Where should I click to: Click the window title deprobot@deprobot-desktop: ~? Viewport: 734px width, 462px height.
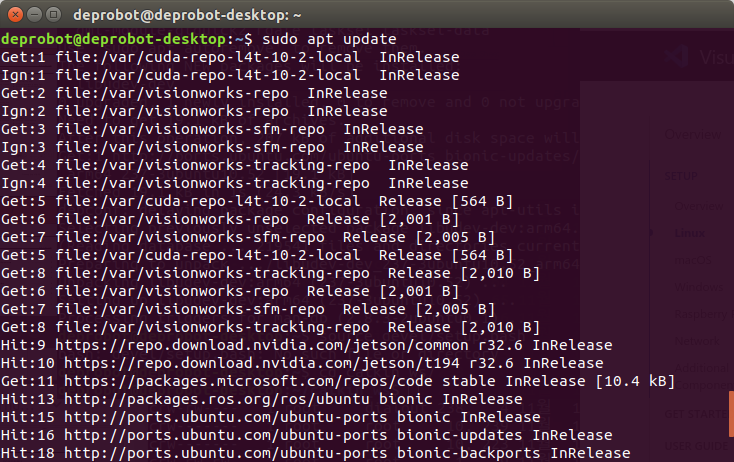(x=187, y=15)
